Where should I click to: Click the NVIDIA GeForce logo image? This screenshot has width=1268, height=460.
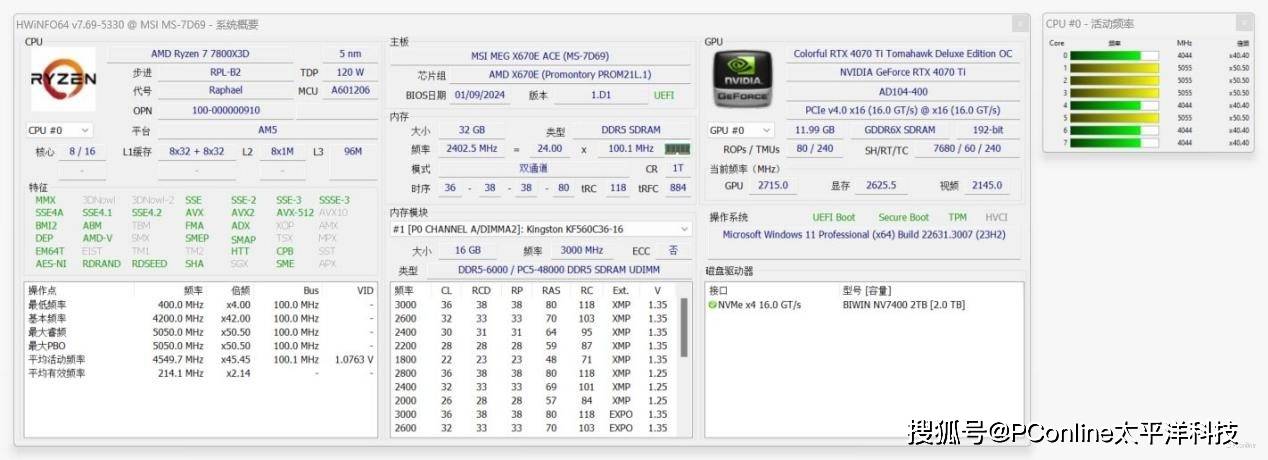(741, 79)
